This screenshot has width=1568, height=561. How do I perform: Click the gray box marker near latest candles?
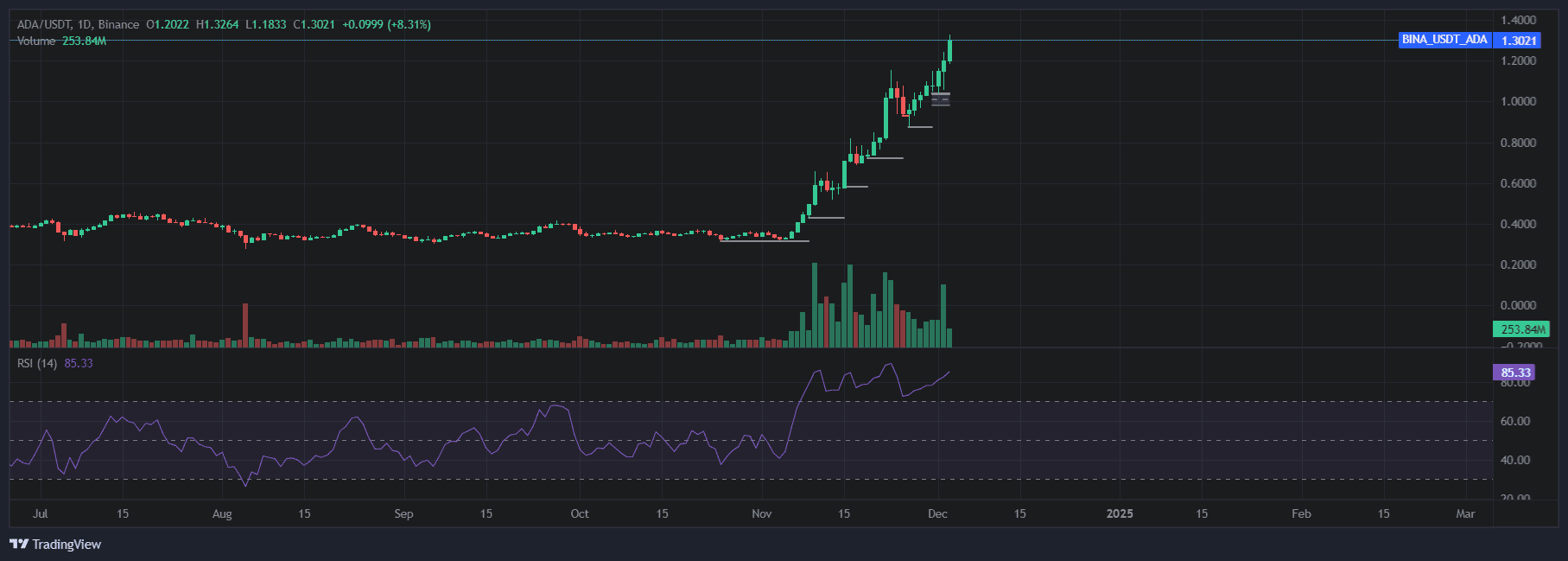coord(941,99)
